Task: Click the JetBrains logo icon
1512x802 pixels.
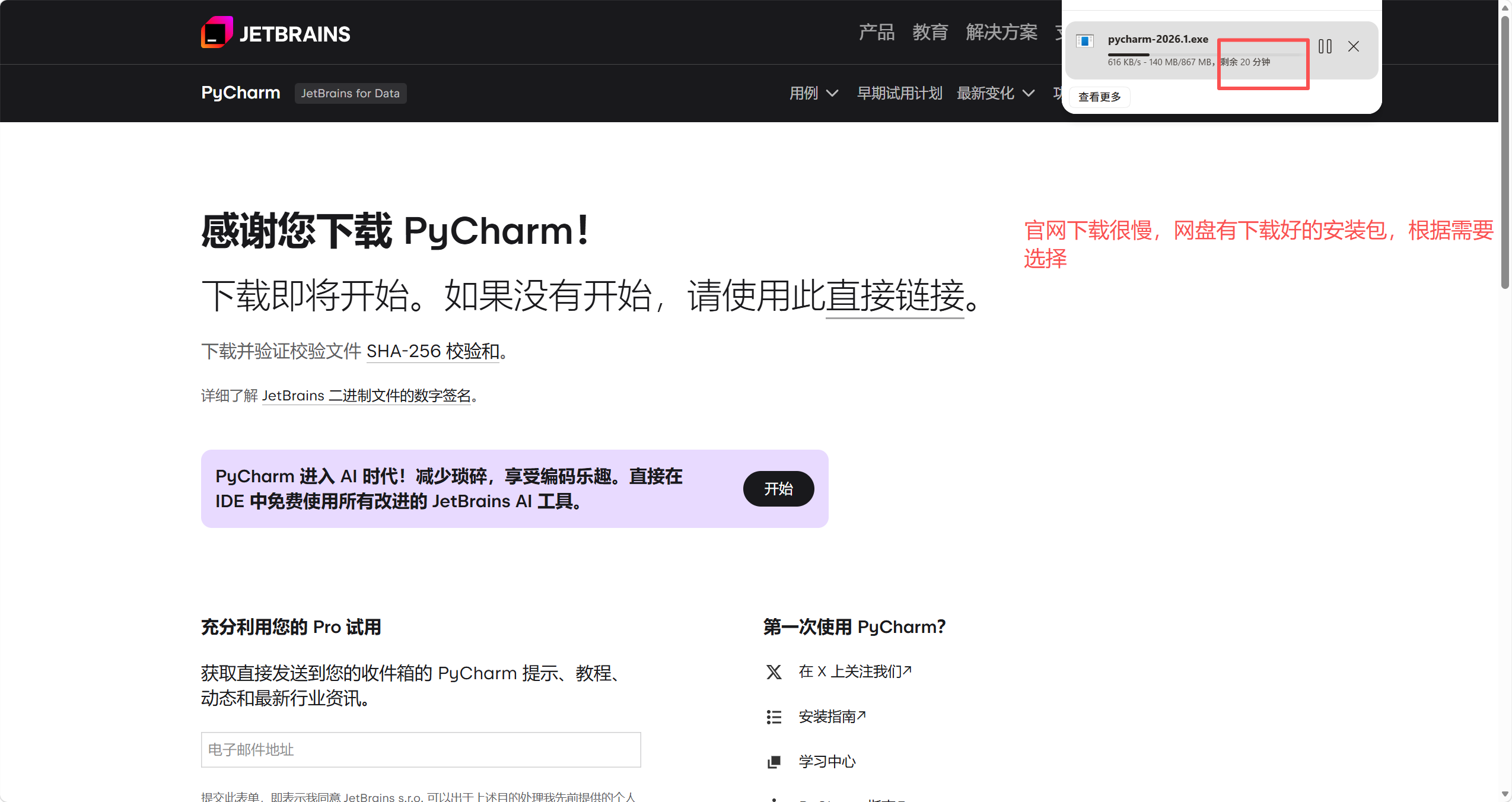Action: [217, 33]
